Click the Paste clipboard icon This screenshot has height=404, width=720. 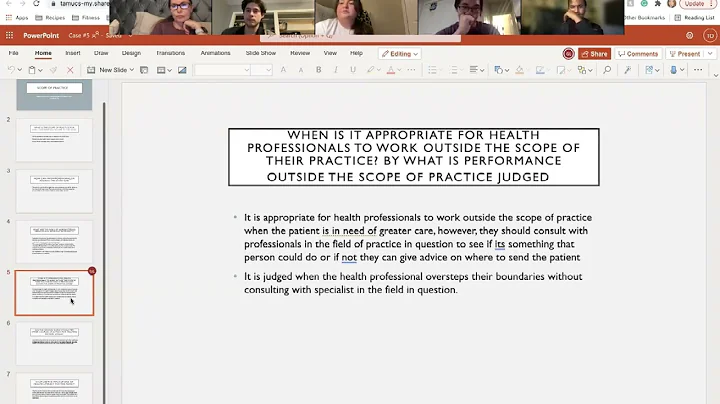32,70
